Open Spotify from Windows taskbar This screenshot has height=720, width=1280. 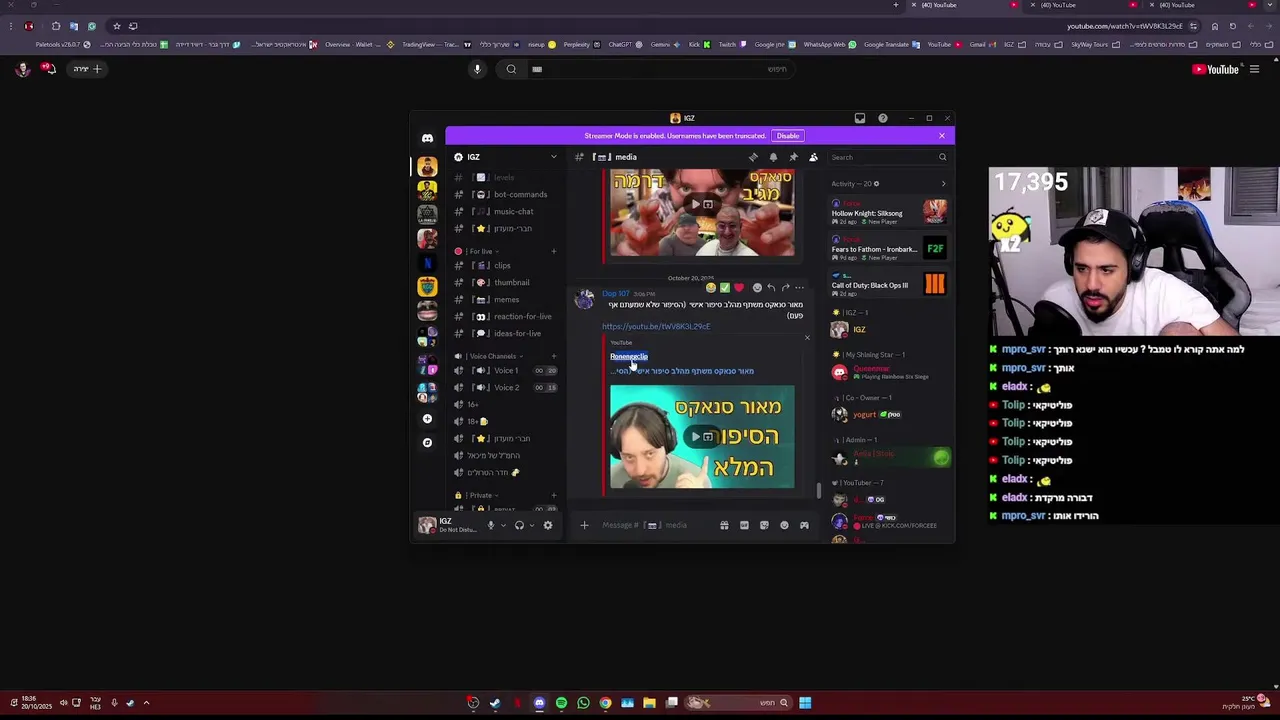point(561,703)
